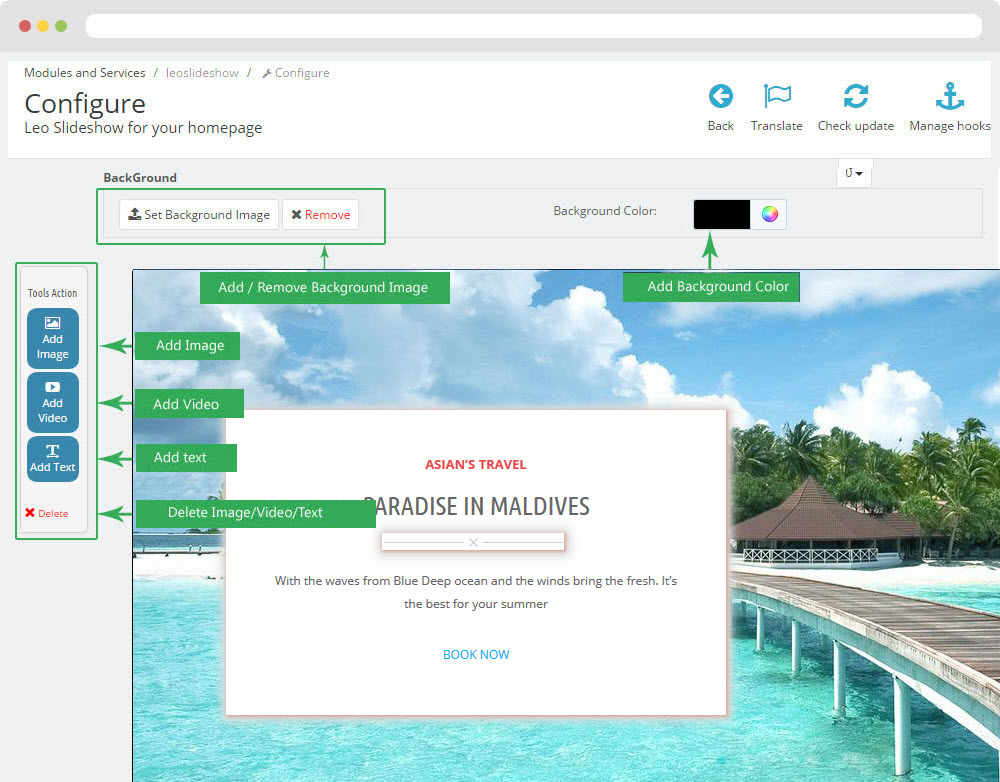The image size is (1000, 782).
Task: Click the Add Text tool button
Action: (53, 459)
